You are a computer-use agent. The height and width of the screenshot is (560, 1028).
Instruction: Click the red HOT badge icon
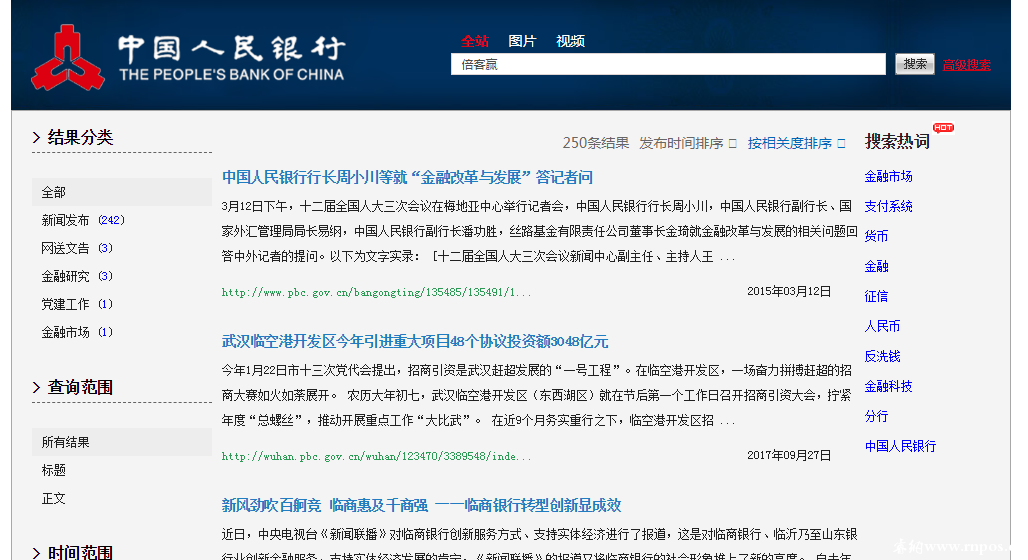[943, 128]
